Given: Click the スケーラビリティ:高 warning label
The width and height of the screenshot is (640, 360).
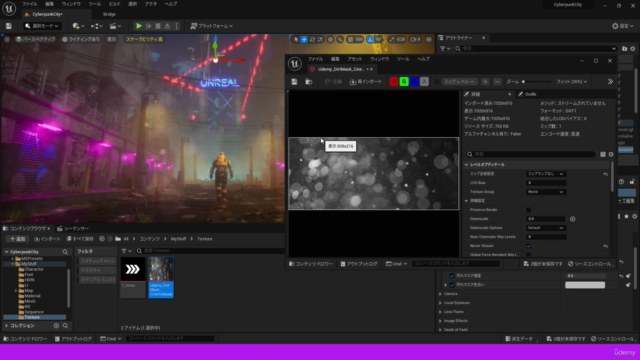Looking at the screenshot, I should [x=144, y=39].
